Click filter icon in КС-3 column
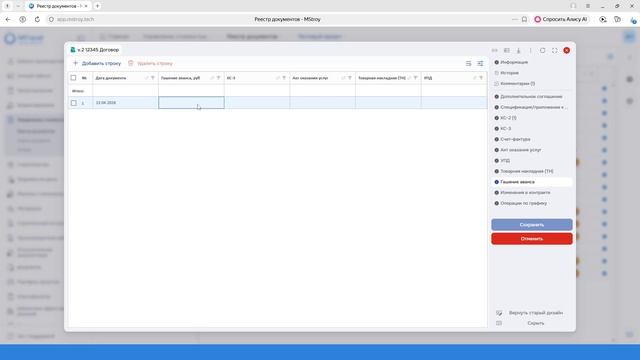 (x=284, y=78)
